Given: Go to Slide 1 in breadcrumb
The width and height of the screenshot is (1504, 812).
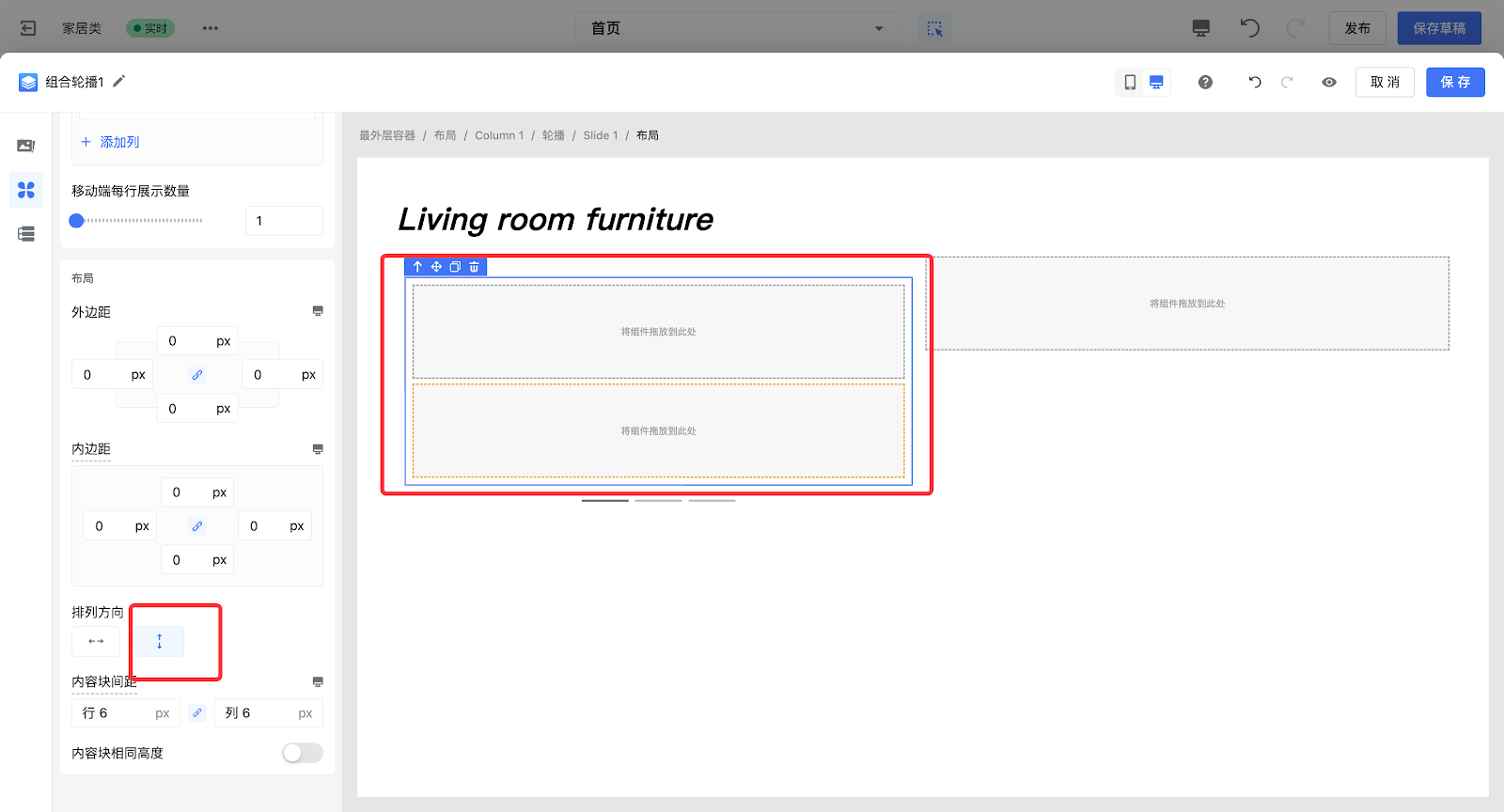Looking at the screenshot, I should point(600,135).
